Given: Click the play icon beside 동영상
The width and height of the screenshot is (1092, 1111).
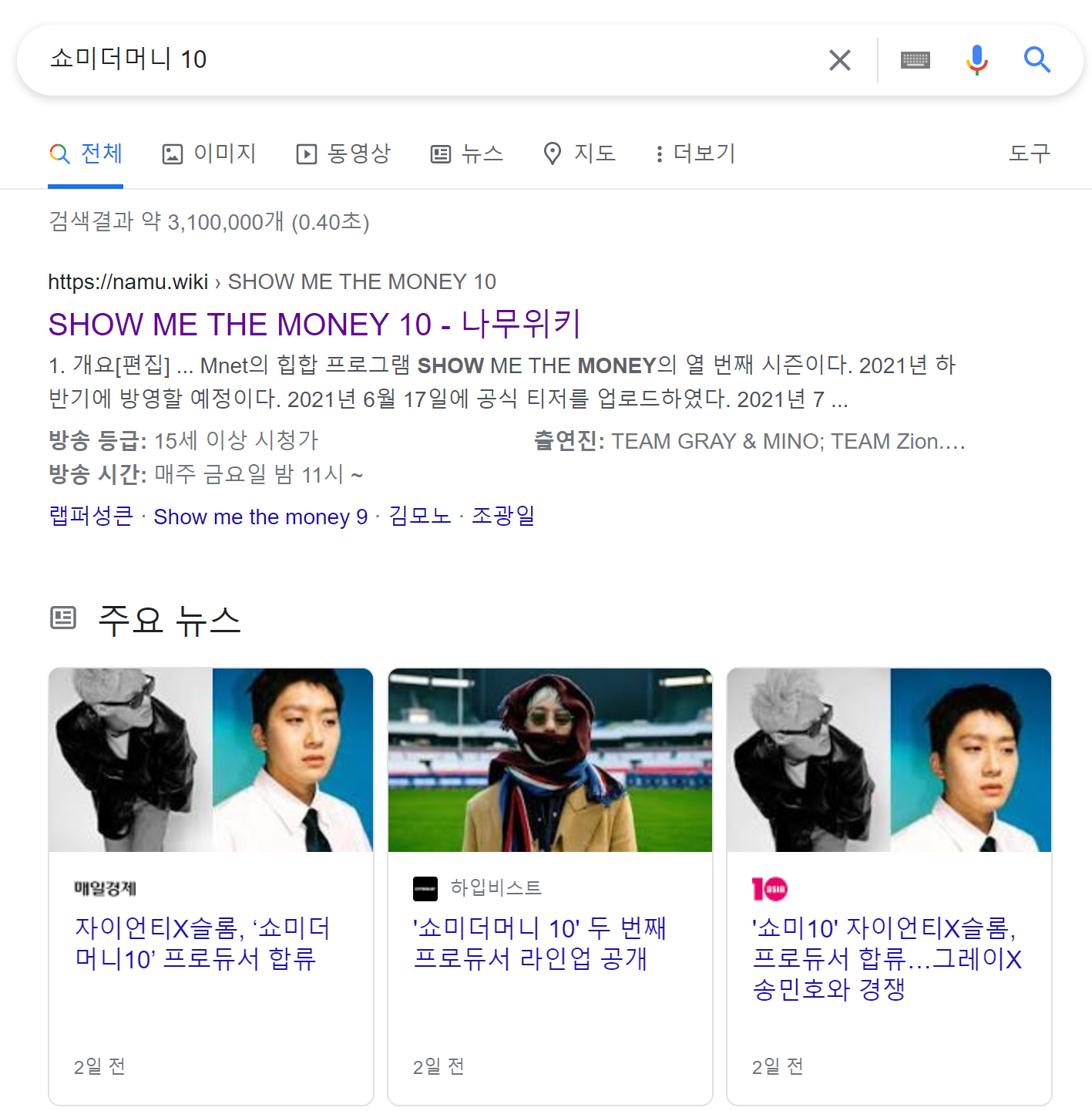Looking at the screenshot, I should pos(306,154).
